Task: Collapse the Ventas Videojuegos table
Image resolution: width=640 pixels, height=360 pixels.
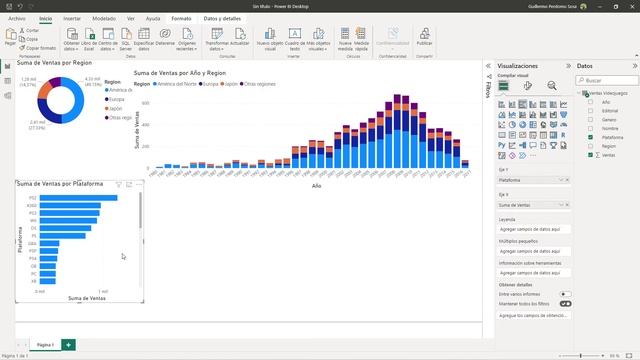Action: pos(579,93)
